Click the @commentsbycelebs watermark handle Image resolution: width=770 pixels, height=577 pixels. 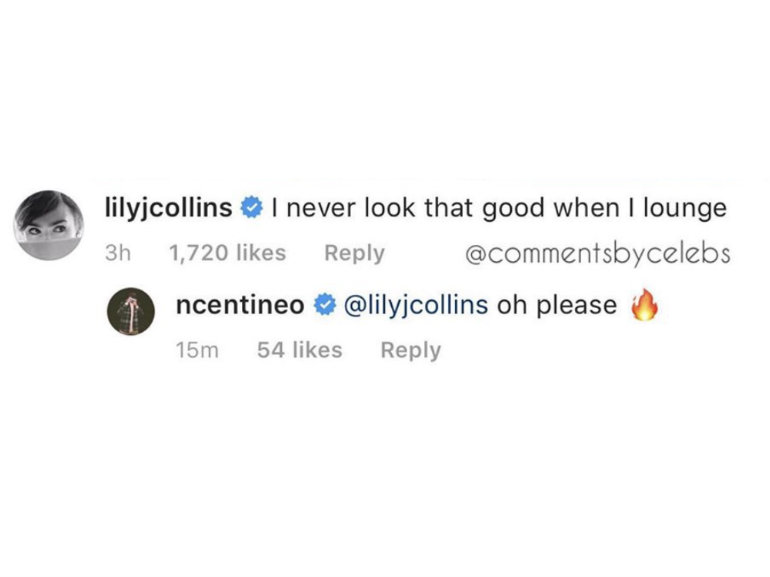[598, 253]
